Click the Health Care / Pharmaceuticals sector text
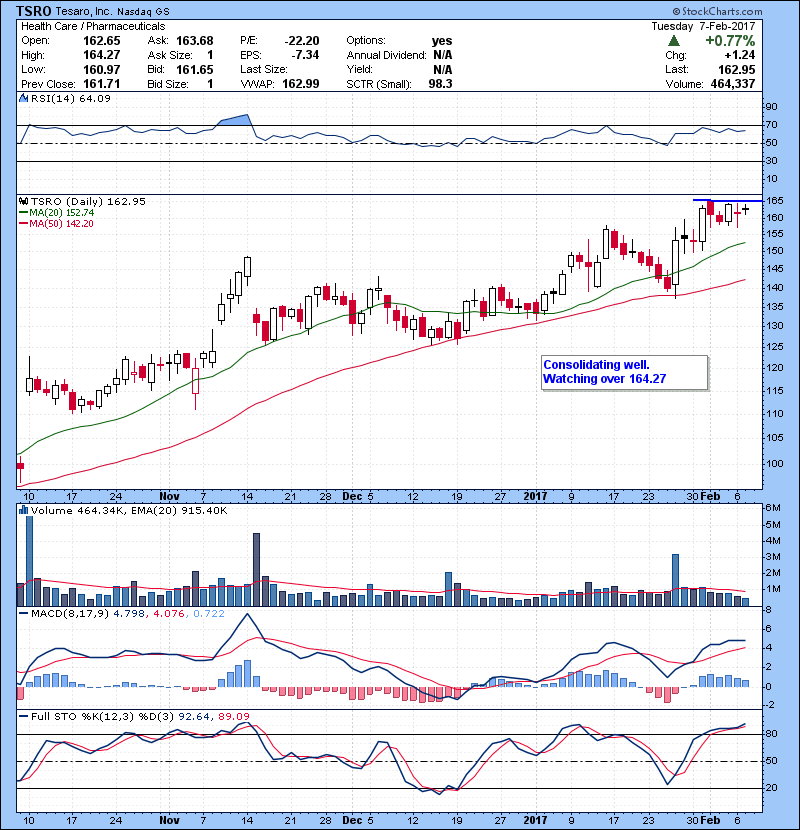This screenshot has height=830, width=800. pyautogui.click(x=93, y=26)
